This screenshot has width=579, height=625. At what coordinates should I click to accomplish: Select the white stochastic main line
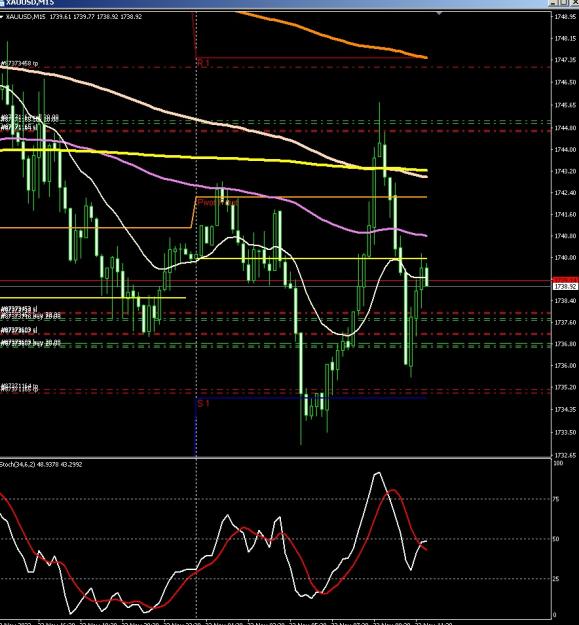(x=377, y=474)
